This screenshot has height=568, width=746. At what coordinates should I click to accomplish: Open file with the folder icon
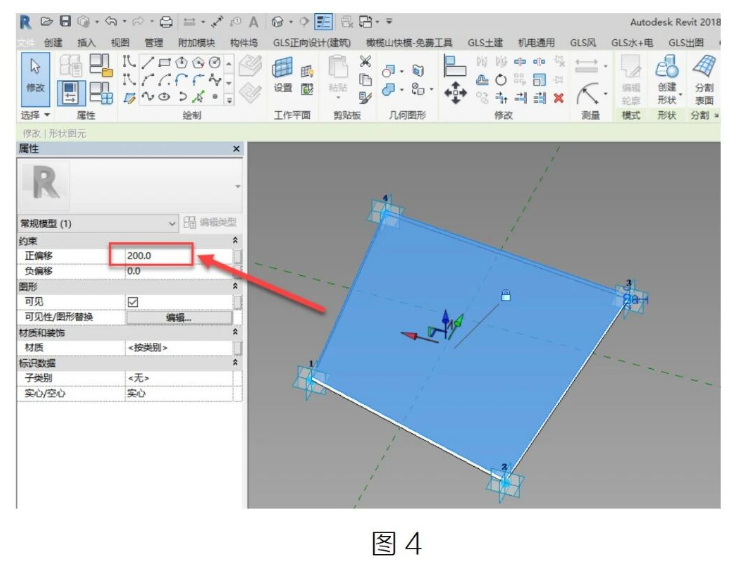pyautogui.click(x=46, y=21)
